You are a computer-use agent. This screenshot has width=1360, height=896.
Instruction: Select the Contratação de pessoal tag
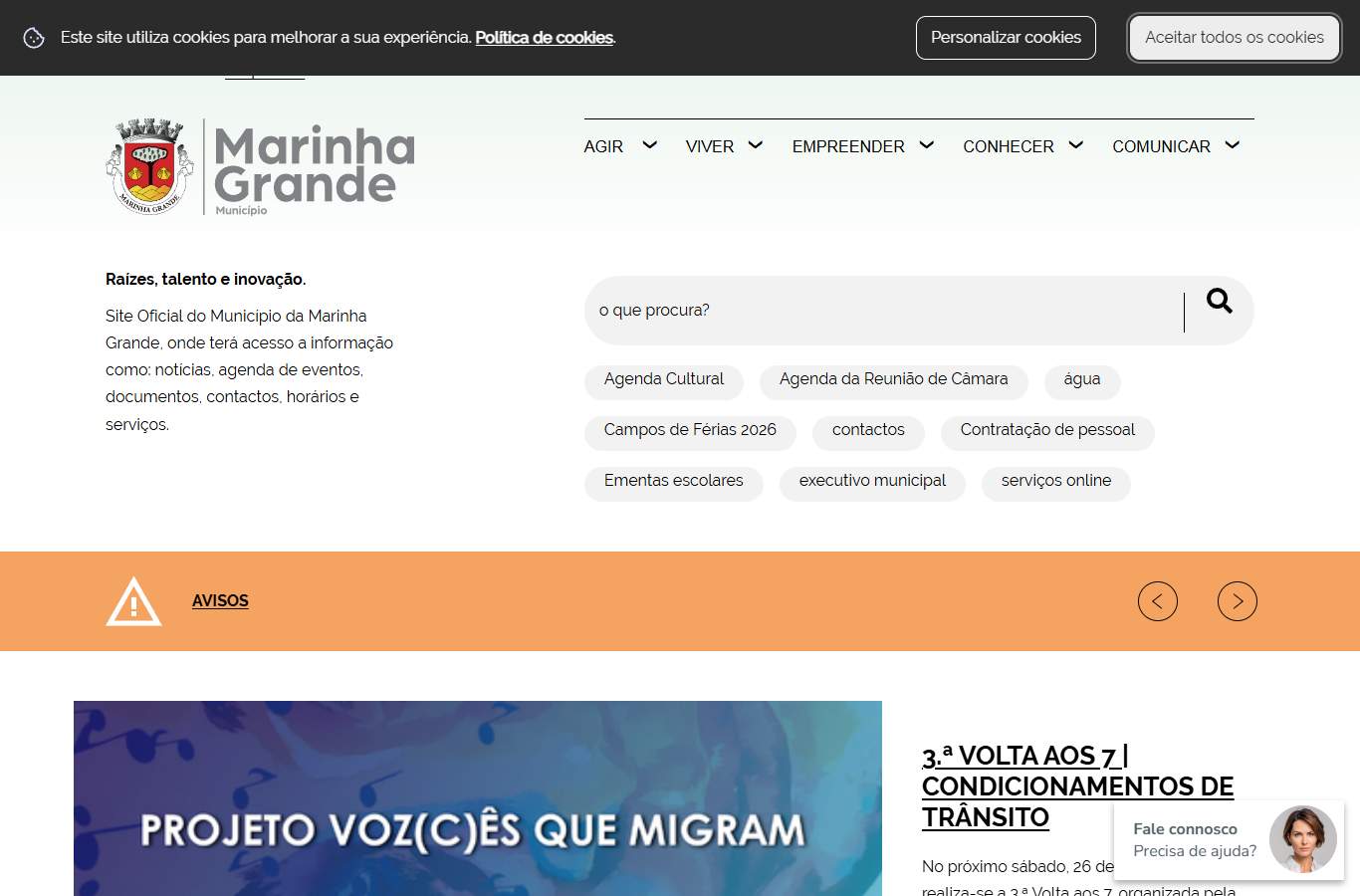(1047, 431)
